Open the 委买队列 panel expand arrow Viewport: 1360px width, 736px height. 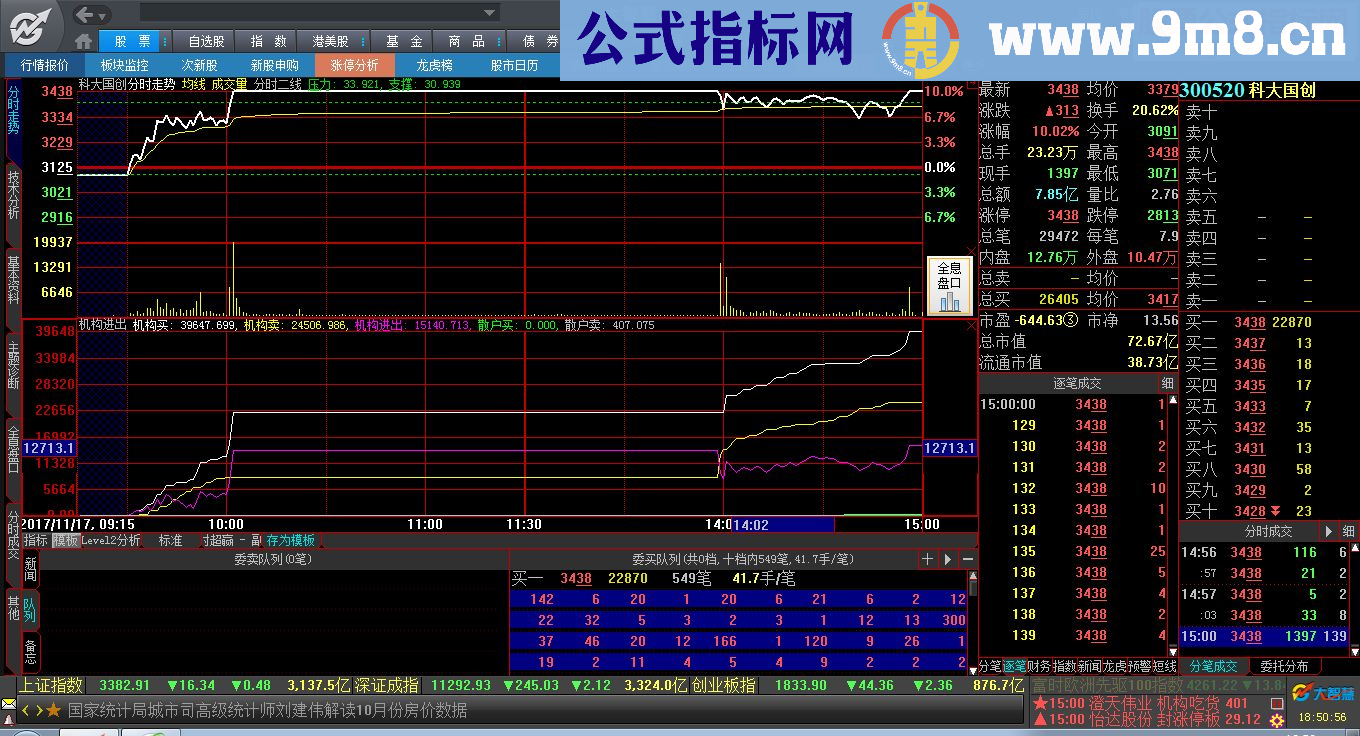pyautogui.click(x=945, y=559)
